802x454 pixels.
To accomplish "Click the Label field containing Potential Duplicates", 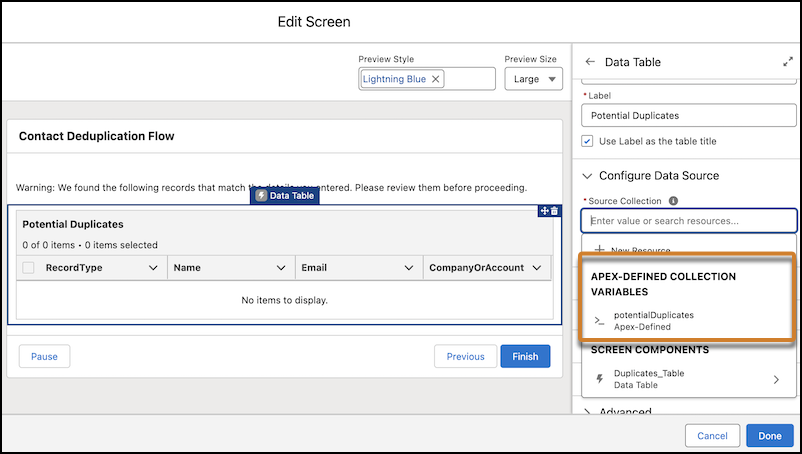I will click(x=688, y=115).
